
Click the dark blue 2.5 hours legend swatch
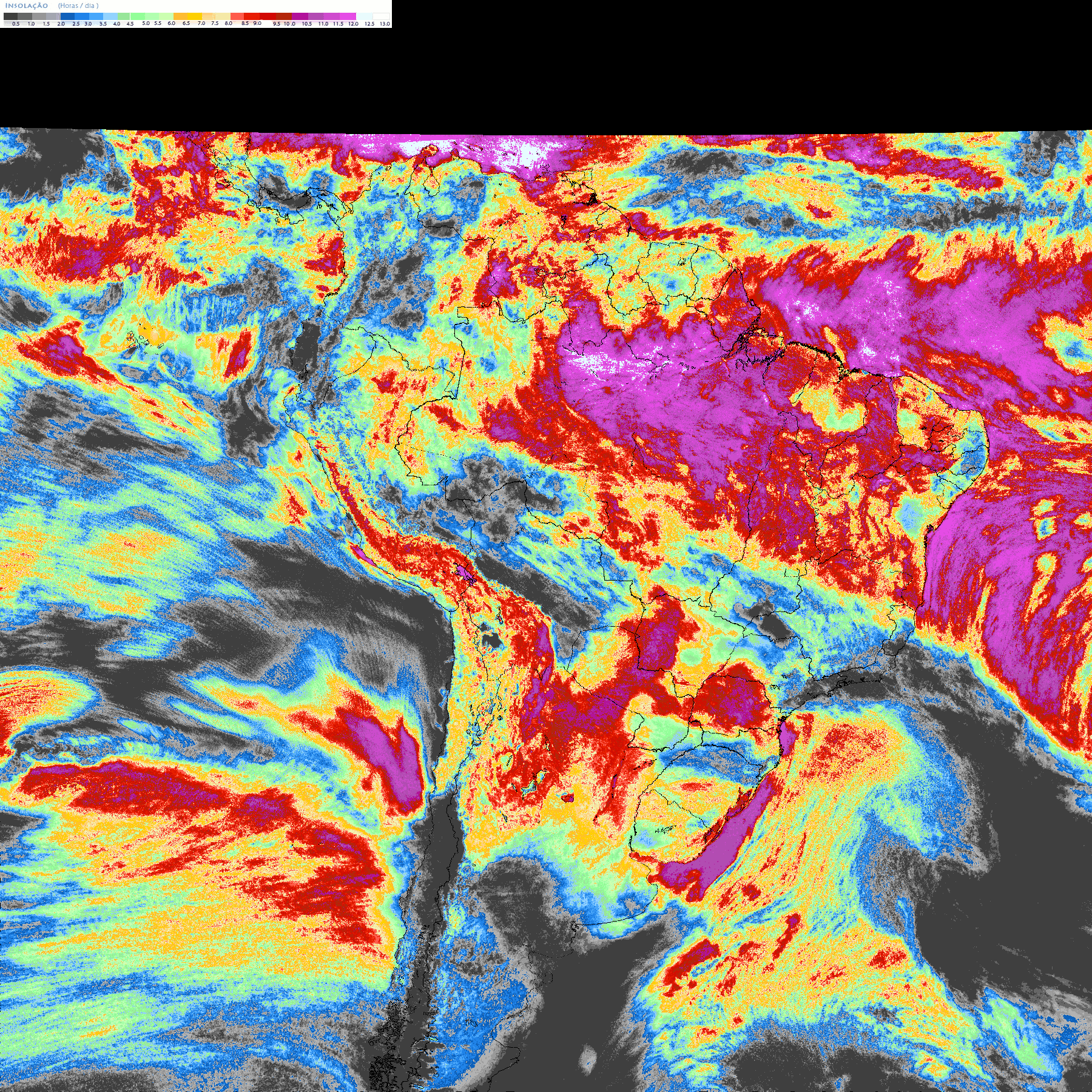coord(67,16)
